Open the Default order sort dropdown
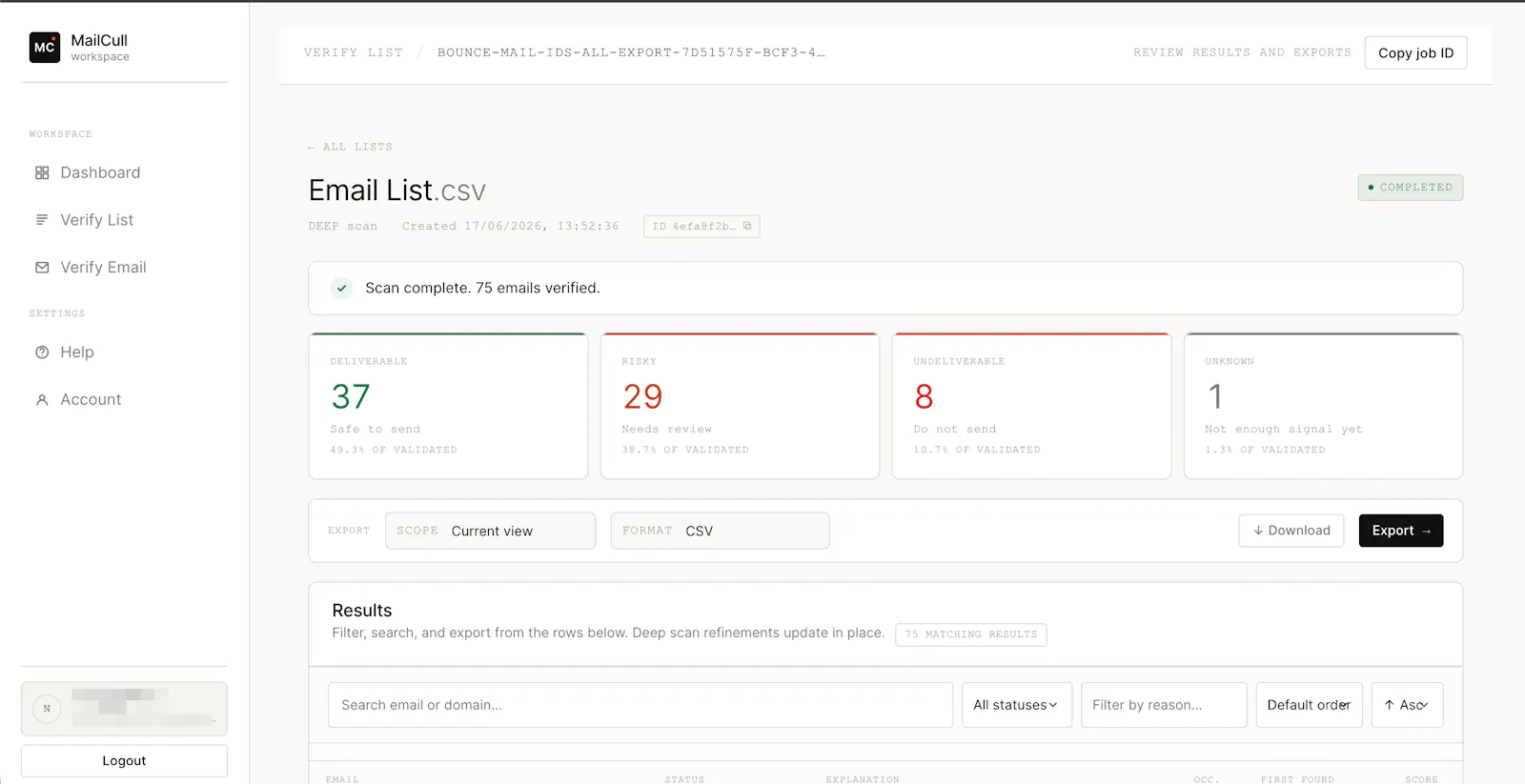This screenshot has width=1525, height=784. tap(1309, 705)
